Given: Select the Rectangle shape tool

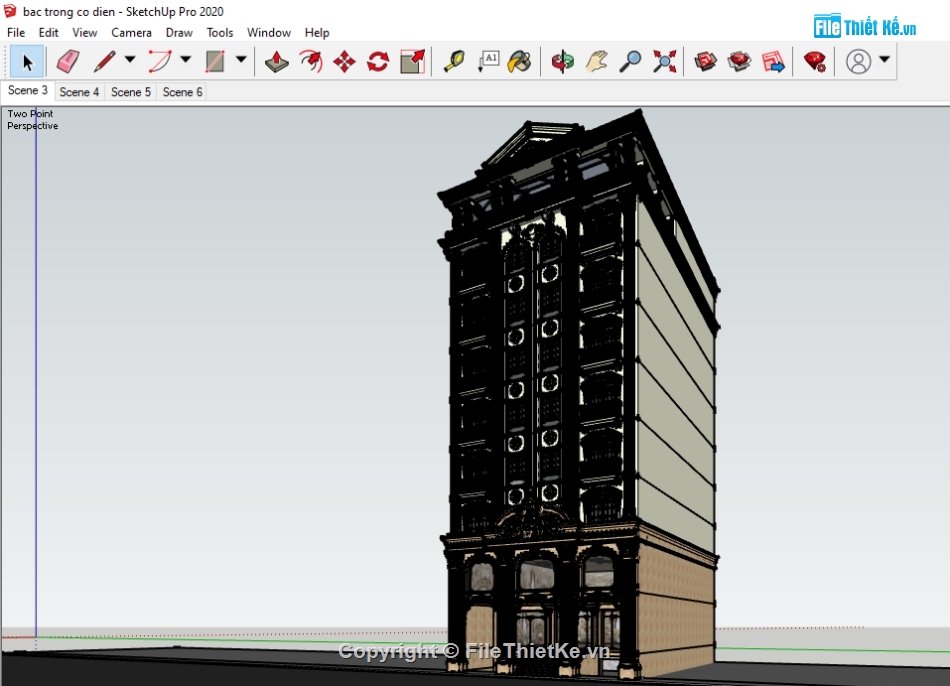Looking at the screenshot, I should (x=215, y=61).
